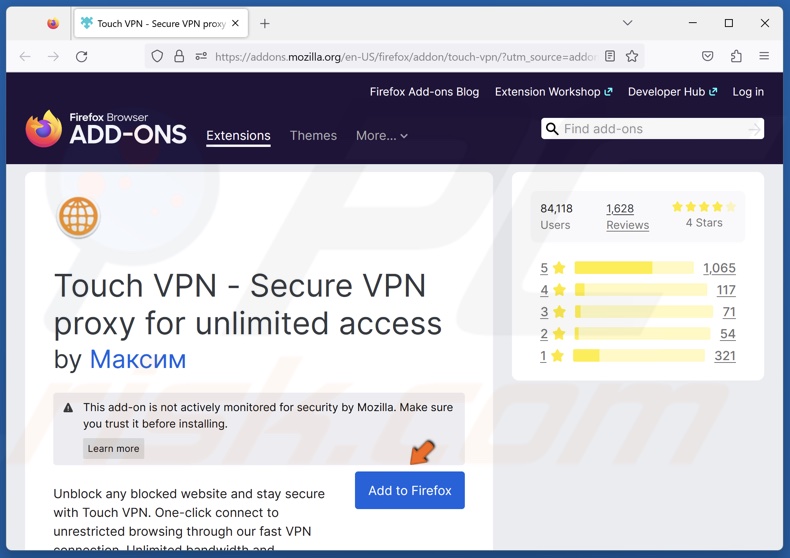Open the 1,628 Reviews link

coord(627,216)
